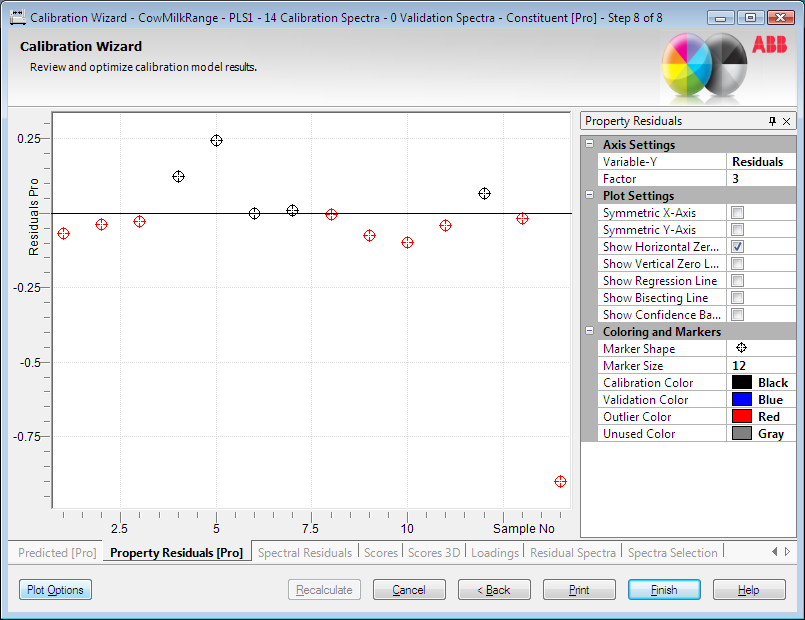
Task: Open Plot Options
Action: 55,590
